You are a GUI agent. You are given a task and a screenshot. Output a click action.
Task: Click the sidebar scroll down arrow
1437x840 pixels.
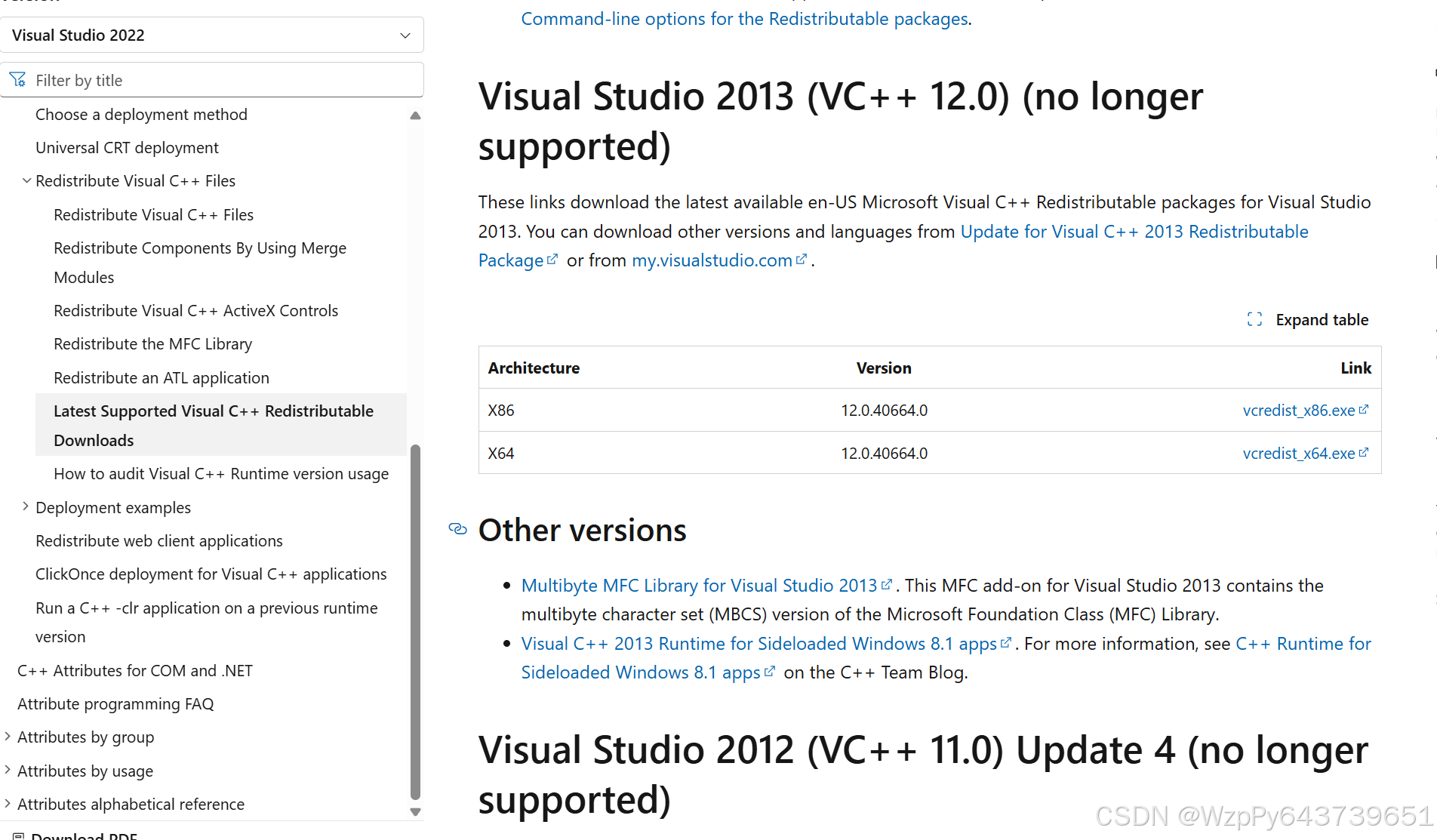pyautogui.click(x=415, y=812)
